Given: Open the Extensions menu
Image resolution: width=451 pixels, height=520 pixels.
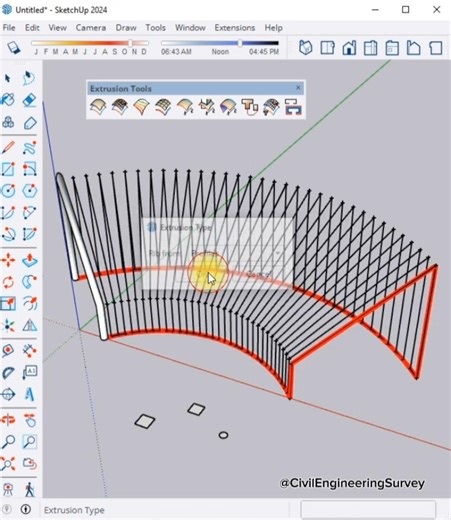Looking at the screenshot, I should pyautogui.click(x=235, y=28).
